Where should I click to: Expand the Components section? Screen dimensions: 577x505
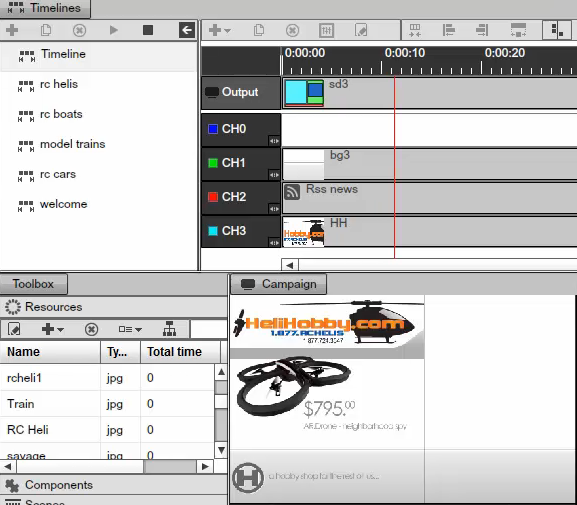[x=114, y=485]
